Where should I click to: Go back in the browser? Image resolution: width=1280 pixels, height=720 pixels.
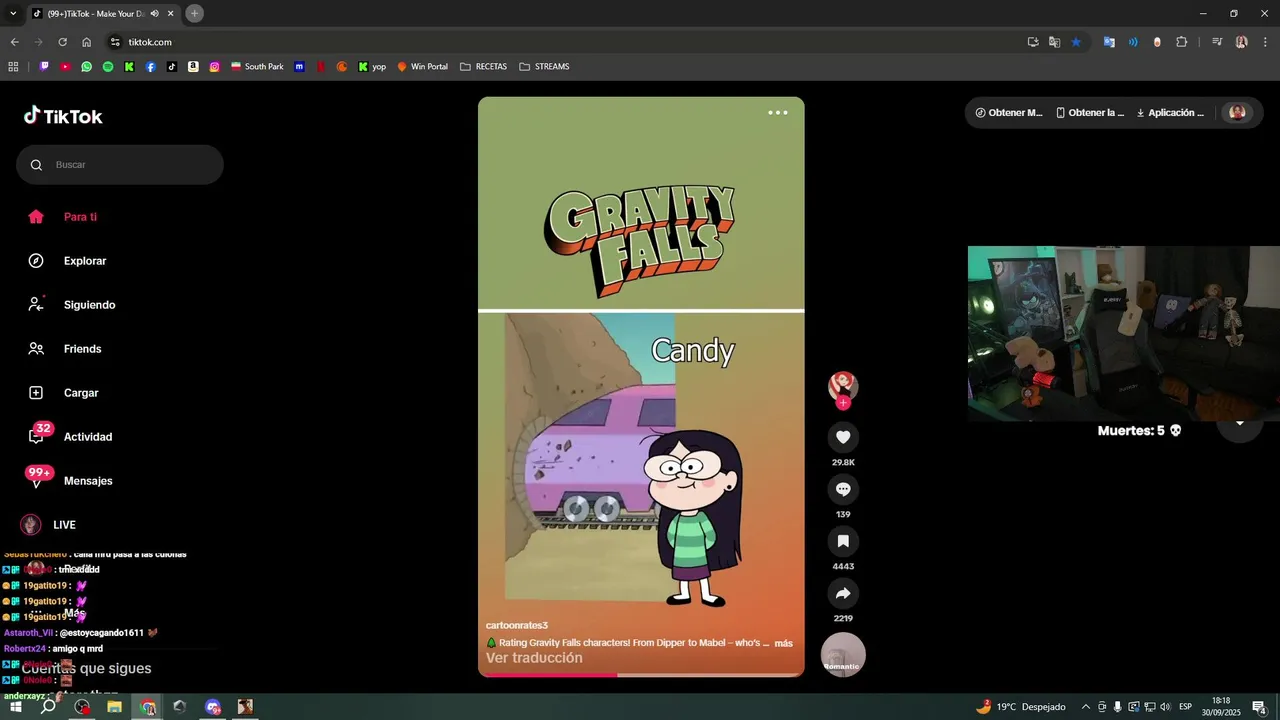pos(14,42)
